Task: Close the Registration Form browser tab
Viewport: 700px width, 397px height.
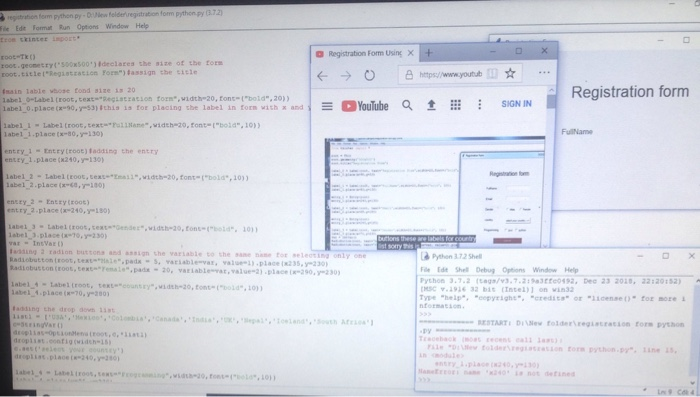Action: point(410,53)
